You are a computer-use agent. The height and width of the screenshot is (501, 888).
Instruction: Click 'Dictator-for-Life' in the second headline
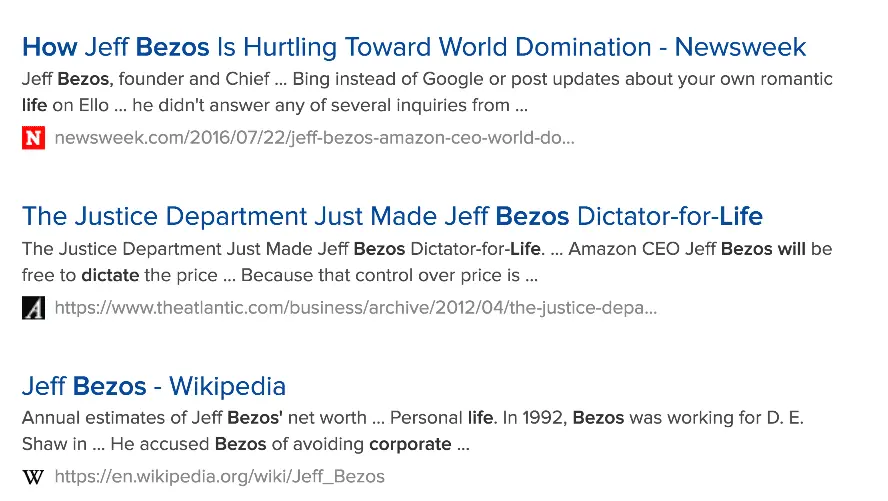(669, 216)
